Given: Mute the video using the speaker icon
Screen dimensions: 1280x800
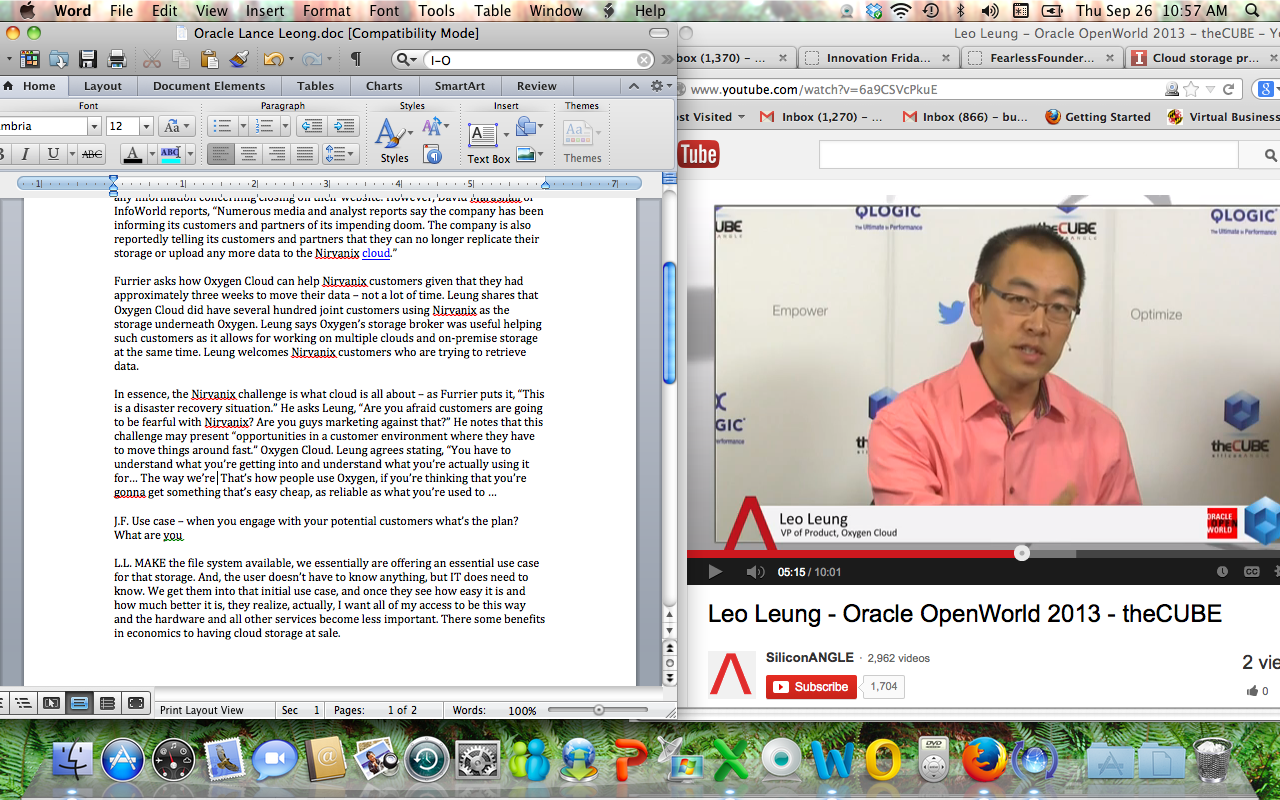Looking at the screenshot, I should point(755,572).
